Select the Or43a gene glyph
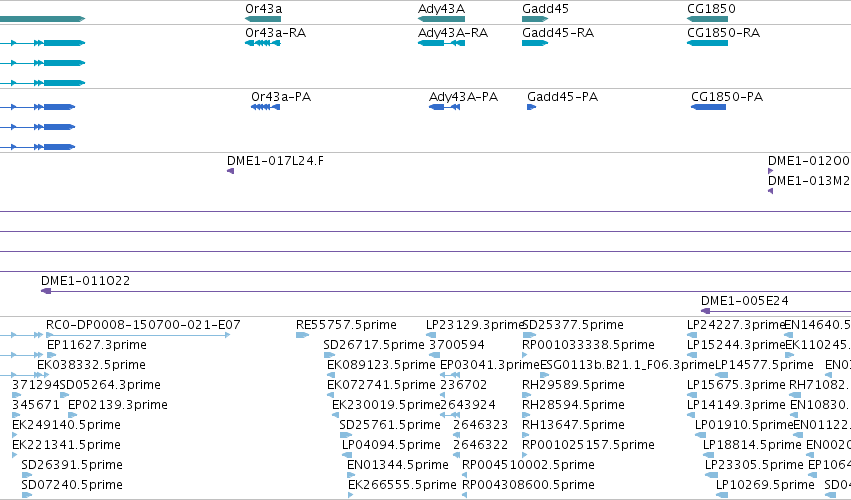The image size is (851, 500). [x=263, y=19]
